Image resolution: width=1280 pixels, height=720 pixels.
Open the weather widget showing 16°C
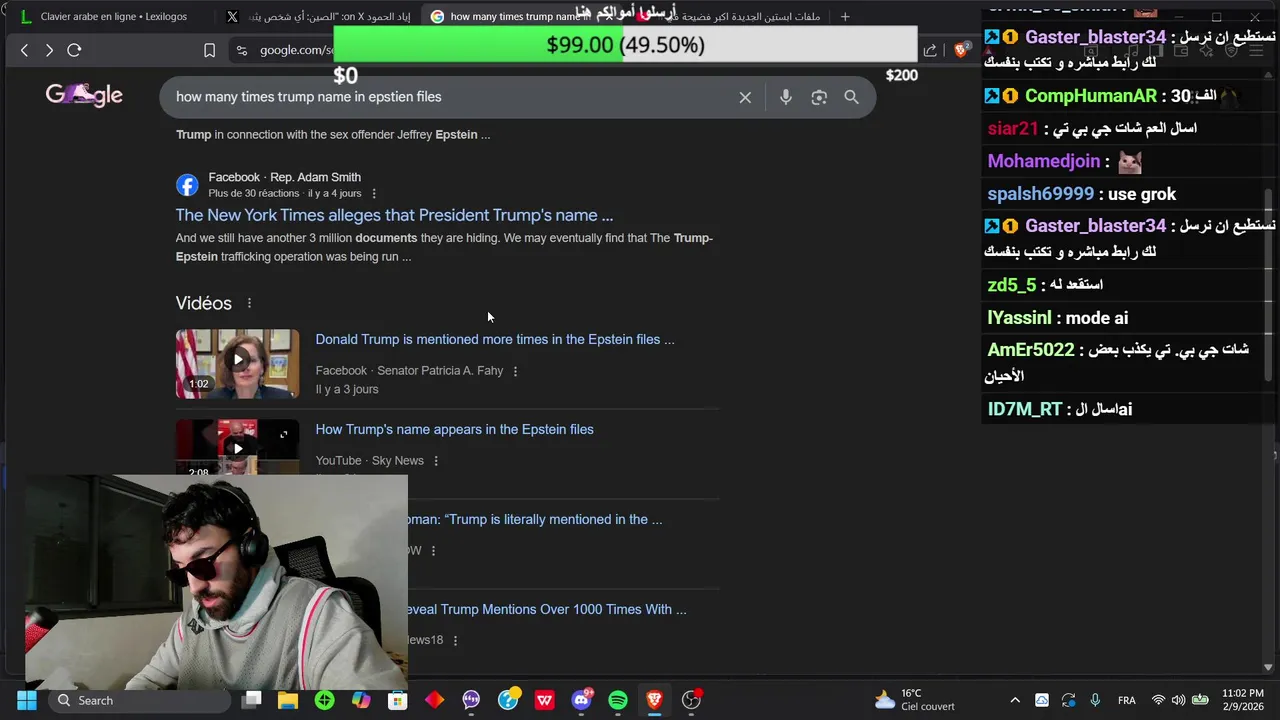914,700
